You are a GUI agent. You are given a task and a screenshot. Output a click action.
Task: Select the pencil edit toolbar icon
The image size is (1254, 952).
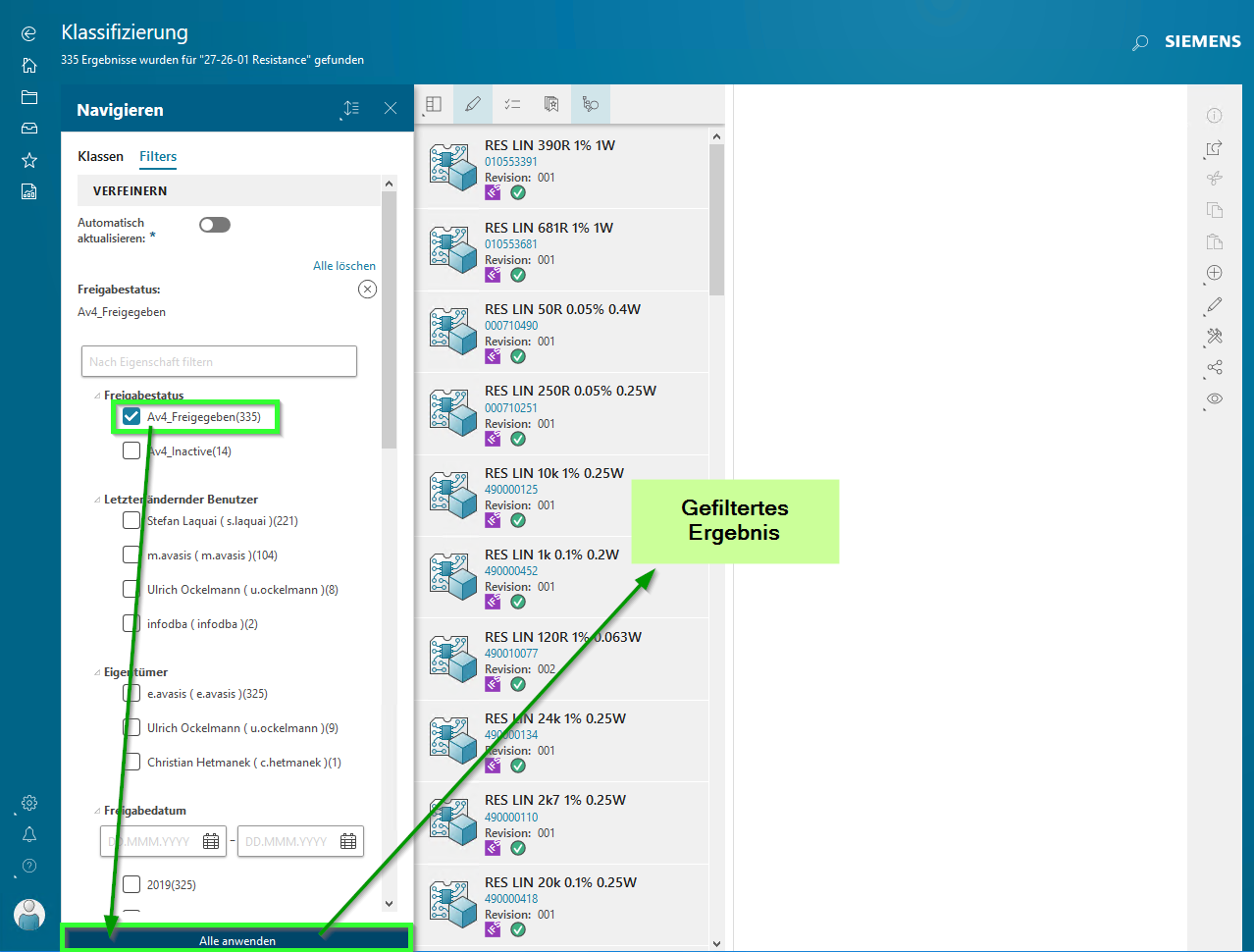pyautogui.click(x=473, y=104)
